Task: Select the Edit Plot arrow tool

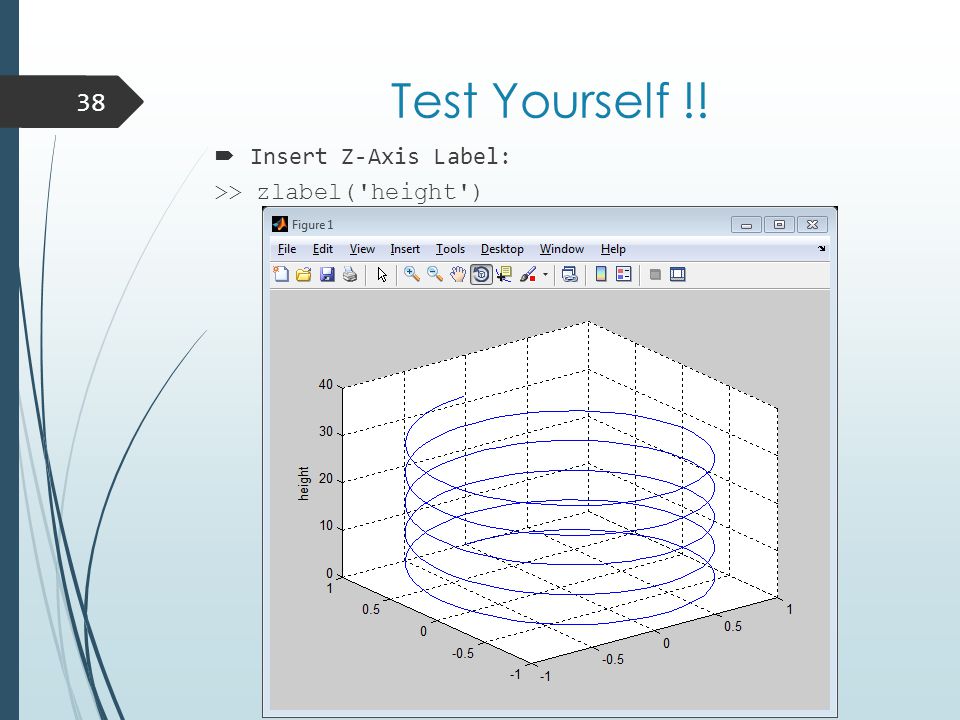Action: [382, 274]
